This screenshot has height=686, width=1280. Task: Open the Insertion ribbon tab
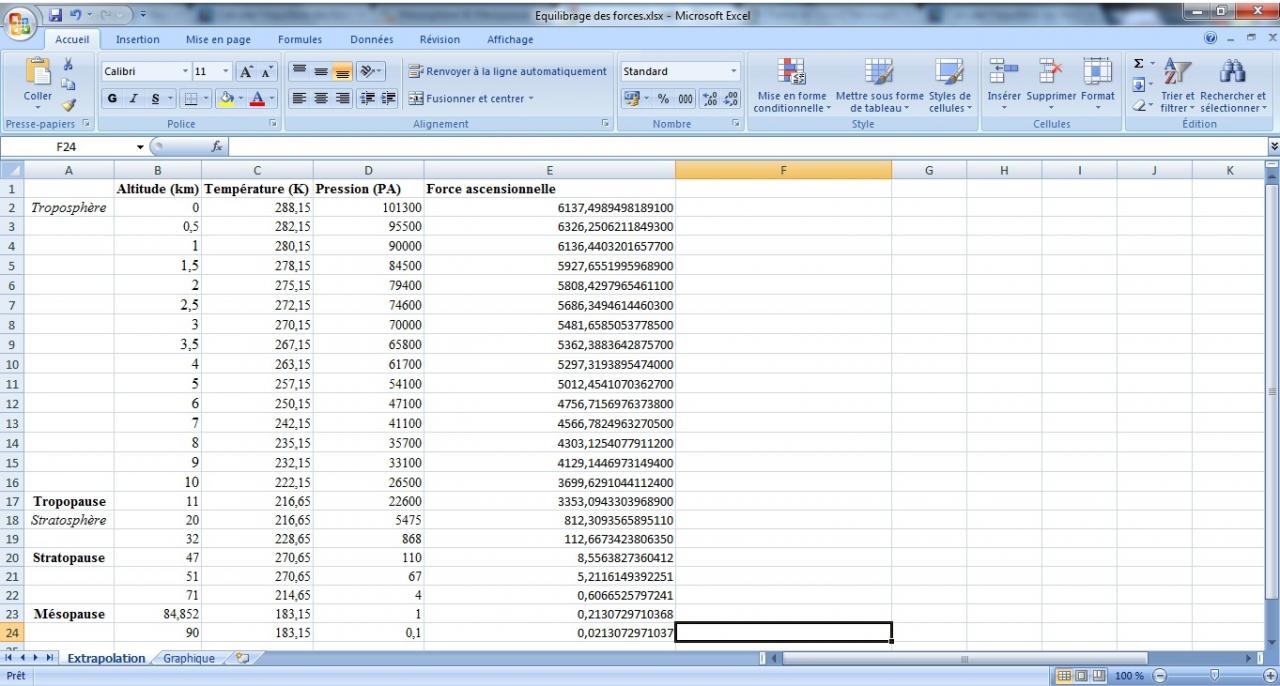click(x=138, y=40)
